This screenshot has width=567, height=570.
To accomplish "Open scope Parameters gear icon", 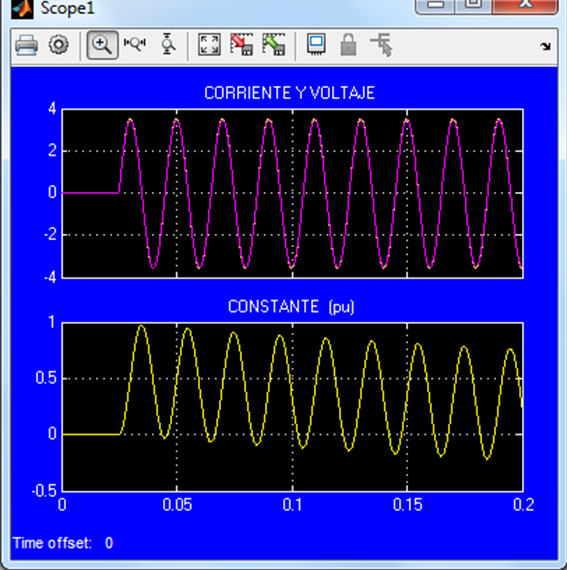I will point(59,45).
